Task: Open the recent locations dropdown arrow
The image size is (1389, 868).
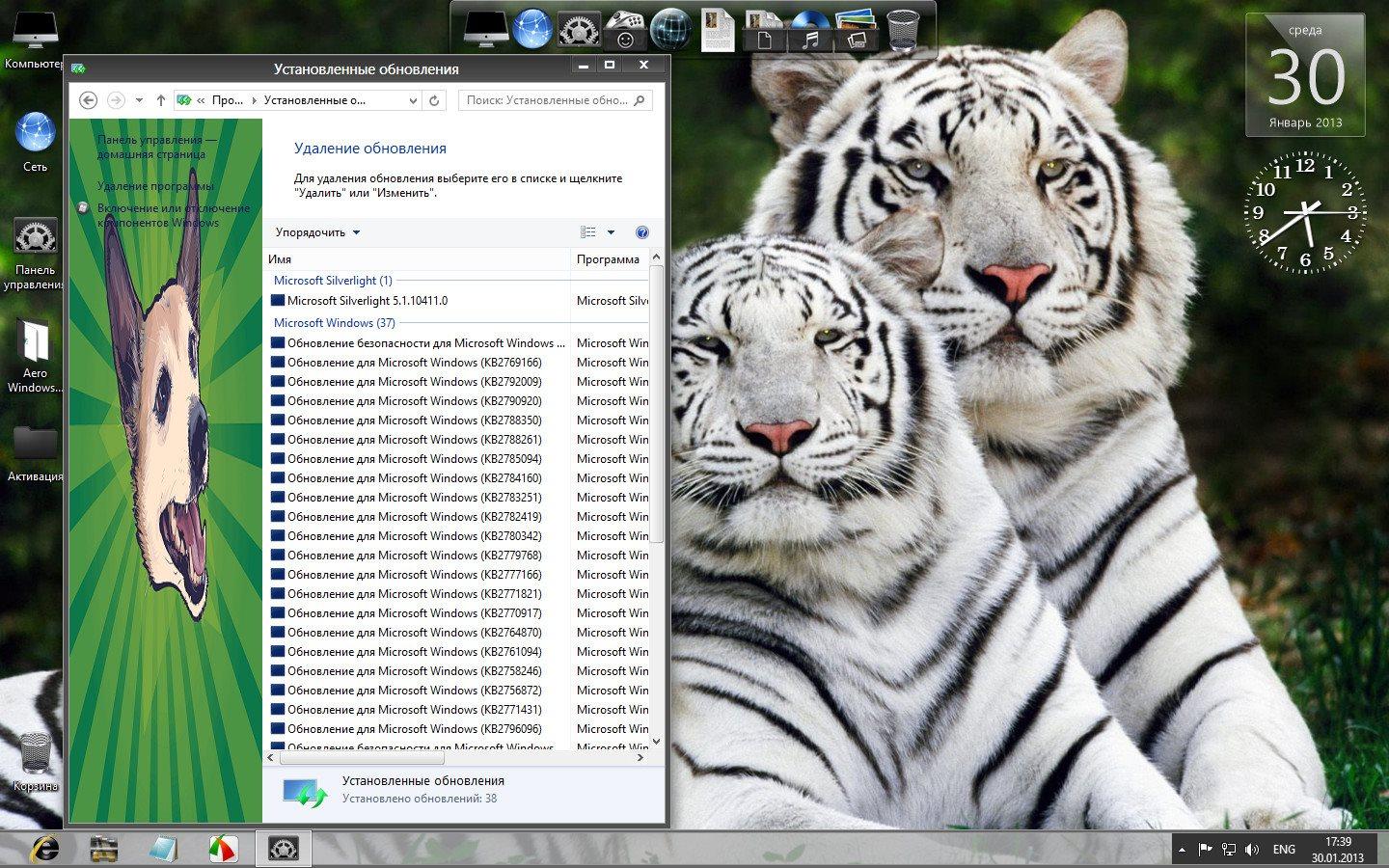Action: tap(139, 100)
